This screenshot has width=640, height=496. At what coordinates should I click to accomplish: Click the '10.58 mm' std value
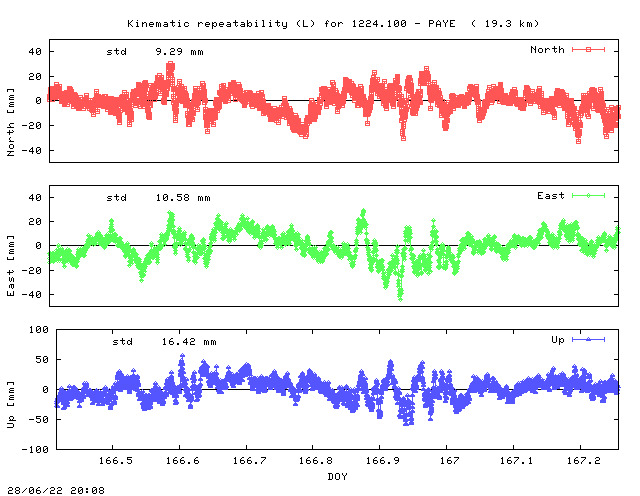click(x=183, y=198)
